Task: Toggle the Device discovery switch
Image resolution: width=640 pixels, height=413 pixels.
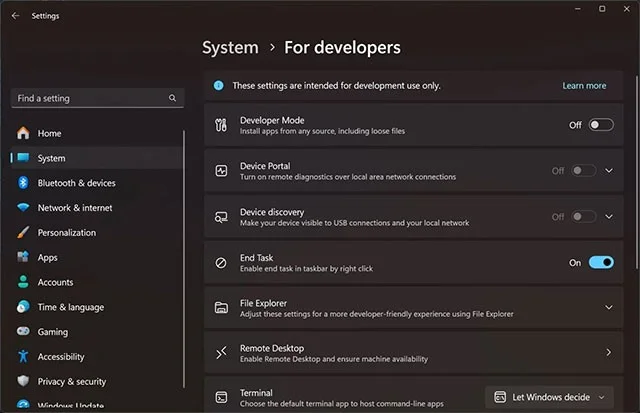Action: click(x=584, y=217)
